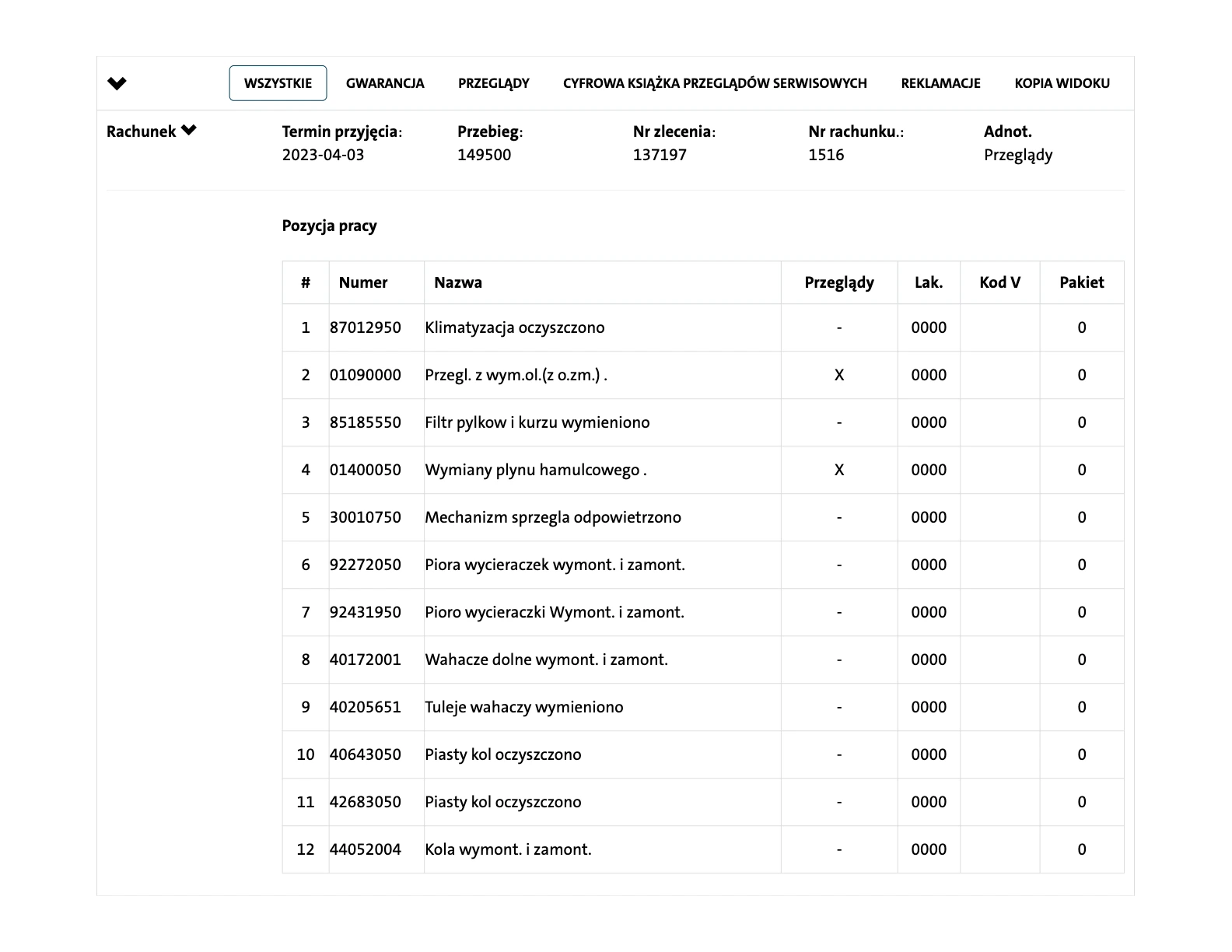Image resolution: width=1232 pixels, height=952 pixels.
Task: Select Tuleje wahaczy wymieniono row
Action: (x=523, y=707)
